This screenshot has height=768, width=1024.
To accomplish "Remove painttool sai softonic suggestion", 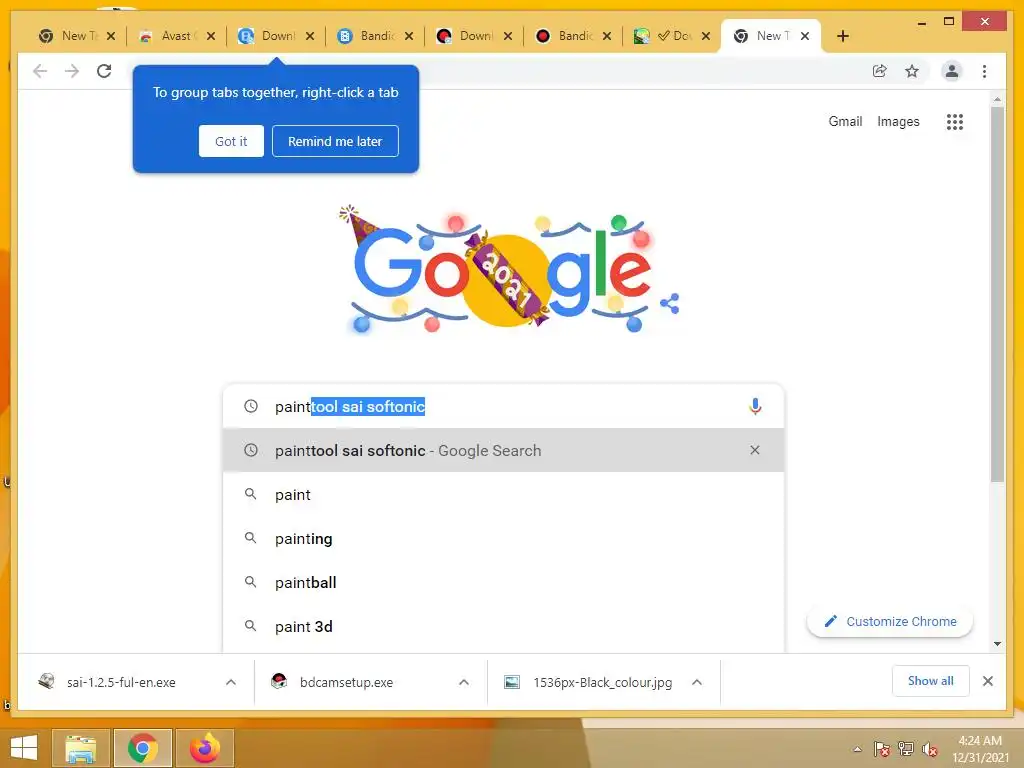I will pos(755,450).
